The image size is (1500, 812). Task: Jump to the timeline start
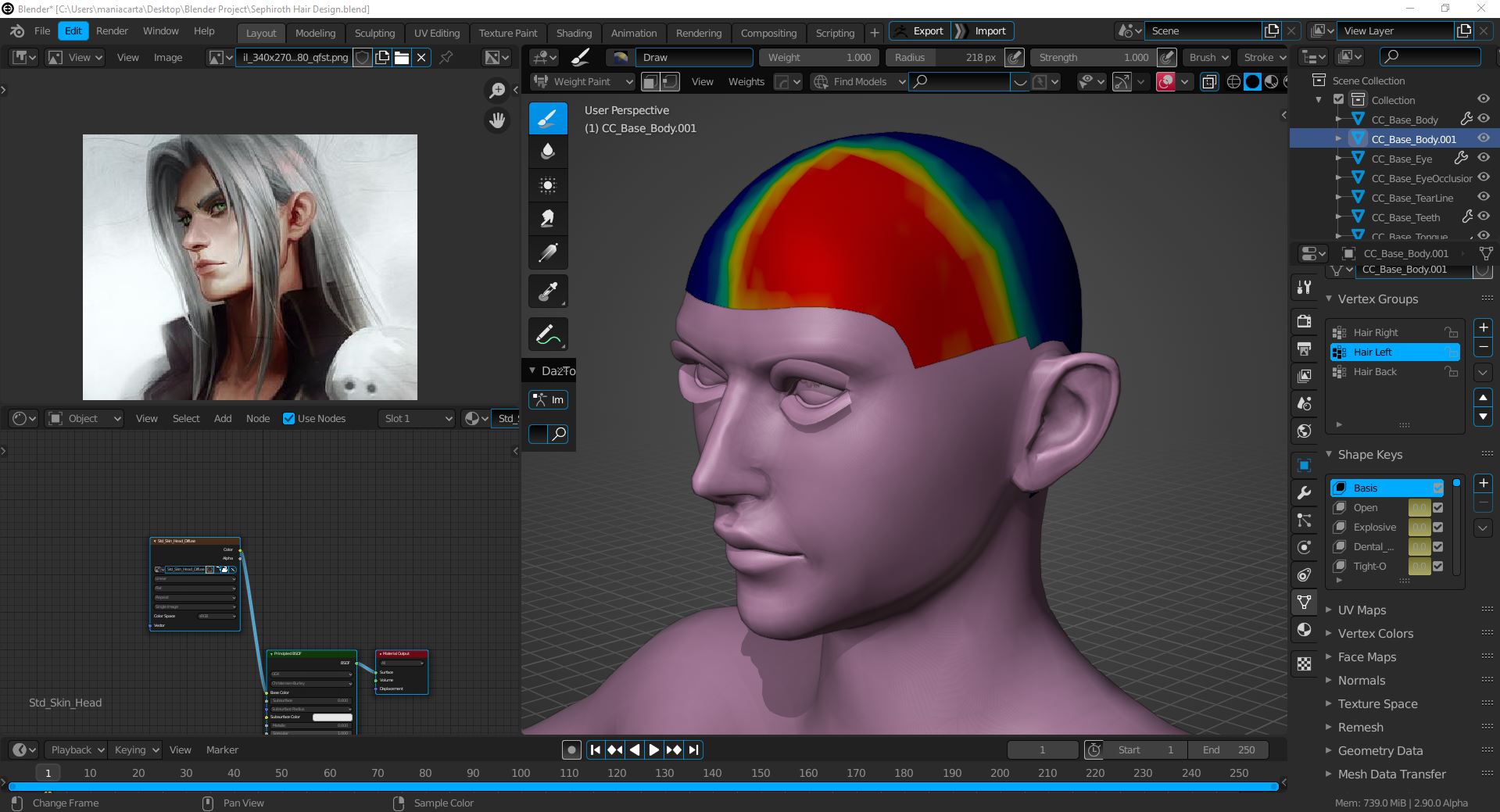click(596, 749)
